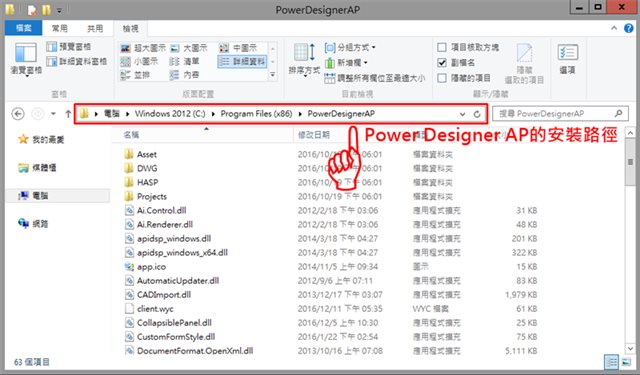The height and width of the screenshot is (375, 640).
Task: Open Libraries in navigation pane
Action: (37, 168)
